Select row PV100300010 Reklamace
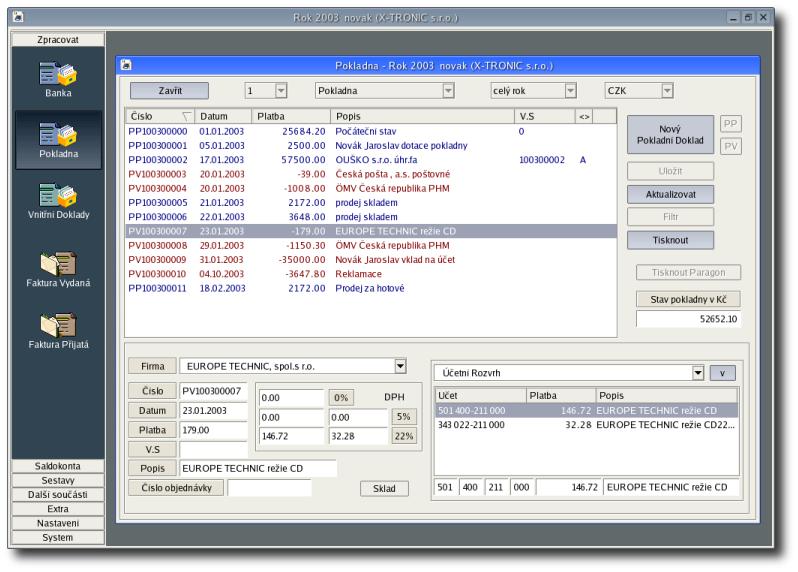798x572 pixels. click(370, 274)
